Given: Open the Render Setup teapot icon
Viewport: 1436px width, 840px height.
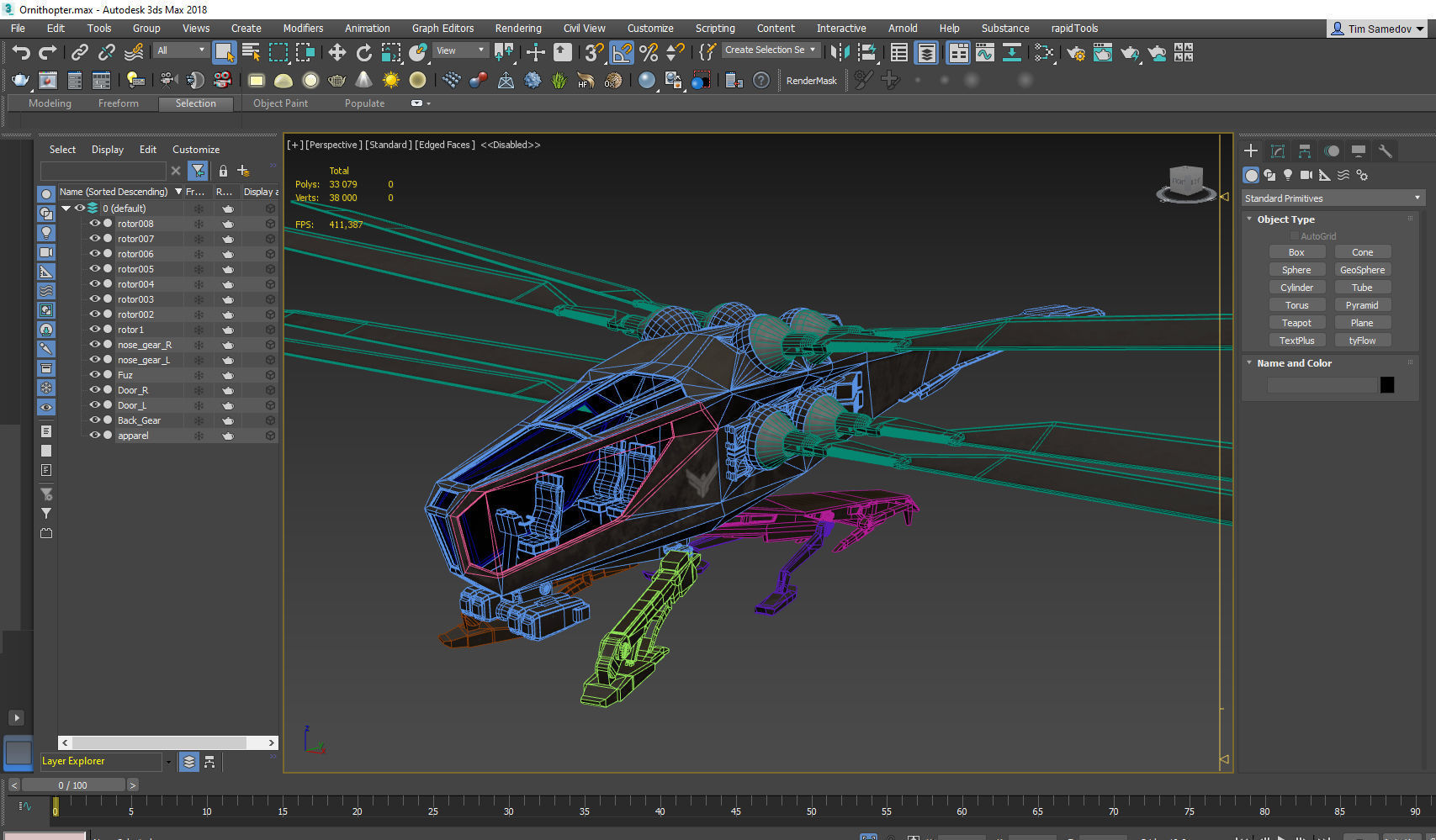Looking at the screenshot, I should pyautogui.click(x=1075, y=52).
